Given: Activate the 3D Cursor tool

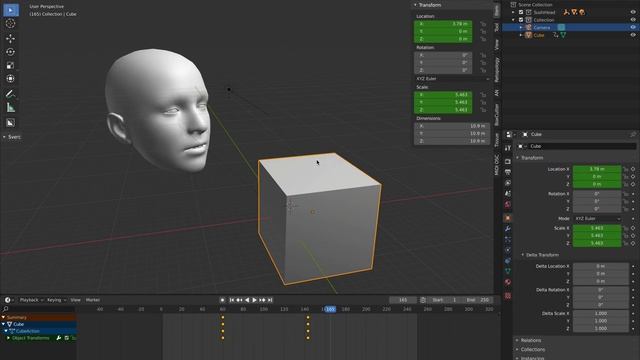Looking at the screenshot, I should tap(11, 24).
